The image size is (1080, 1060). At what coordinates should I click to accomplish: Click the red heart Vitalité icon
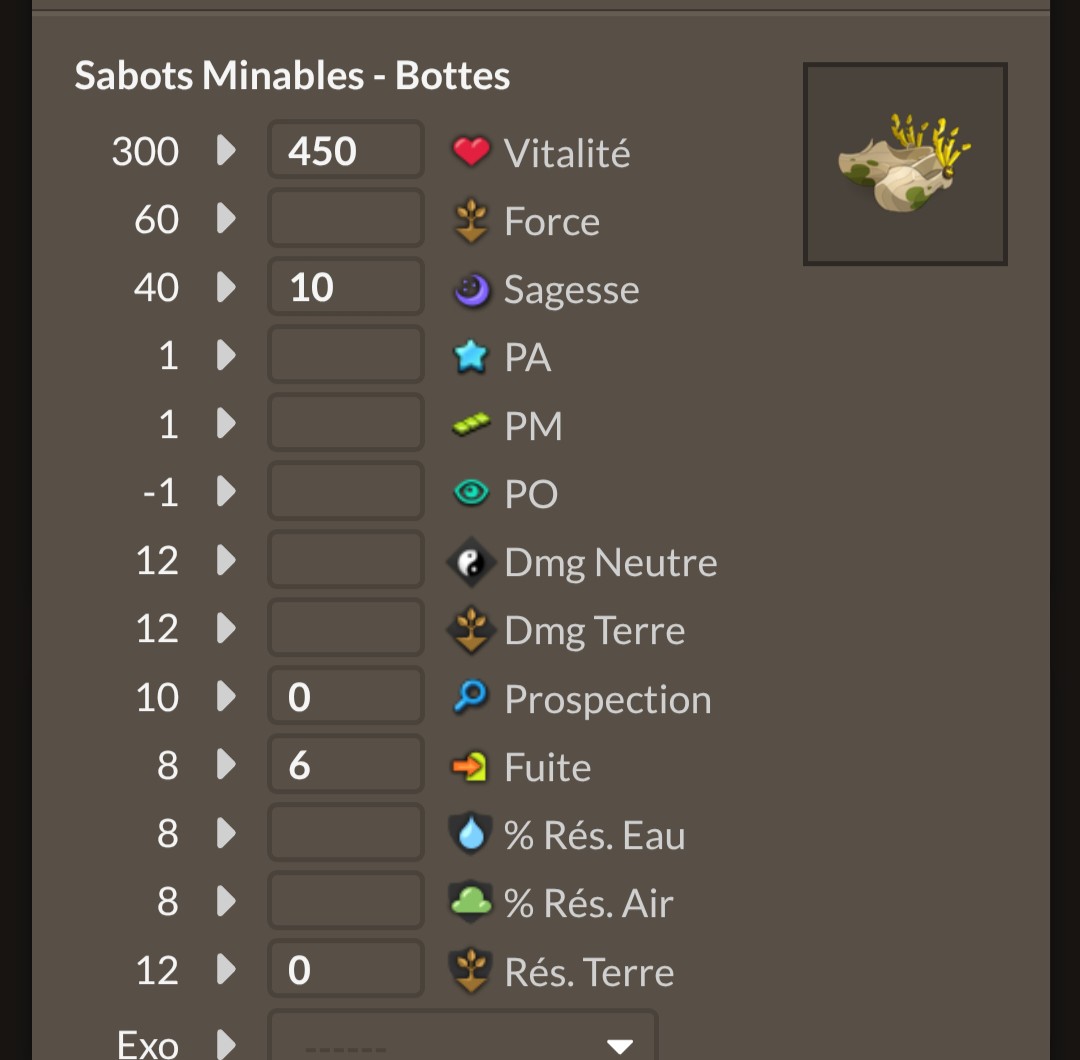471,151
